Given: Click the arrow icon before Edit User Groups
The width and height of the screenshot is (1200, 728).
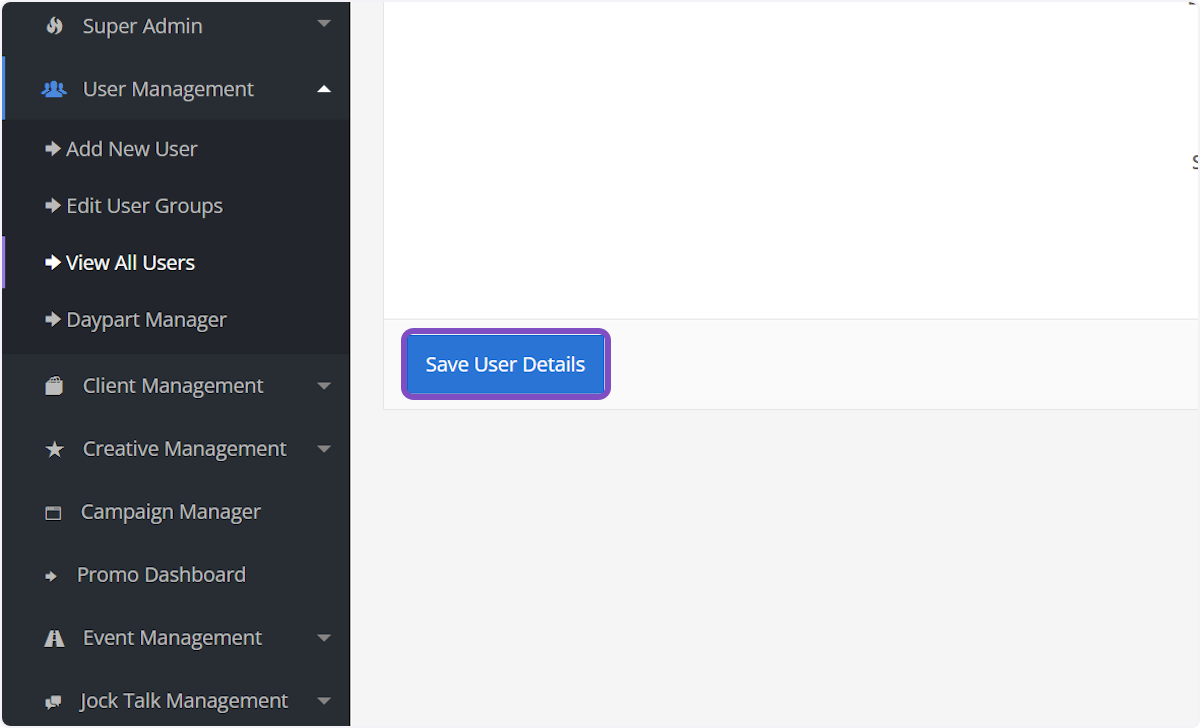Looking at the screenshot, I should click(52, 205).
